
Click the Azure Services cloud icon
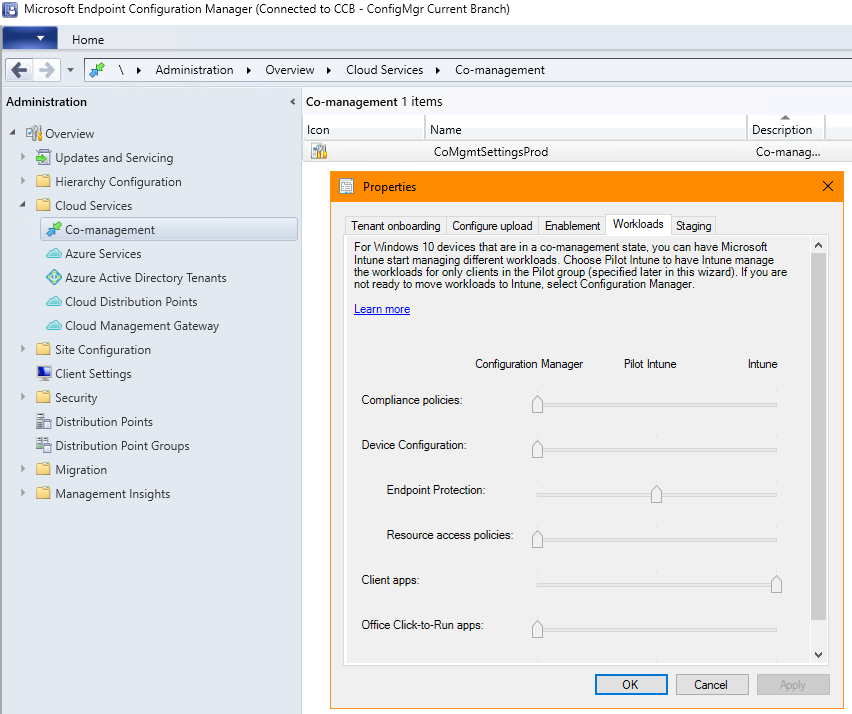pyautogui.click(x=54, y=254)
